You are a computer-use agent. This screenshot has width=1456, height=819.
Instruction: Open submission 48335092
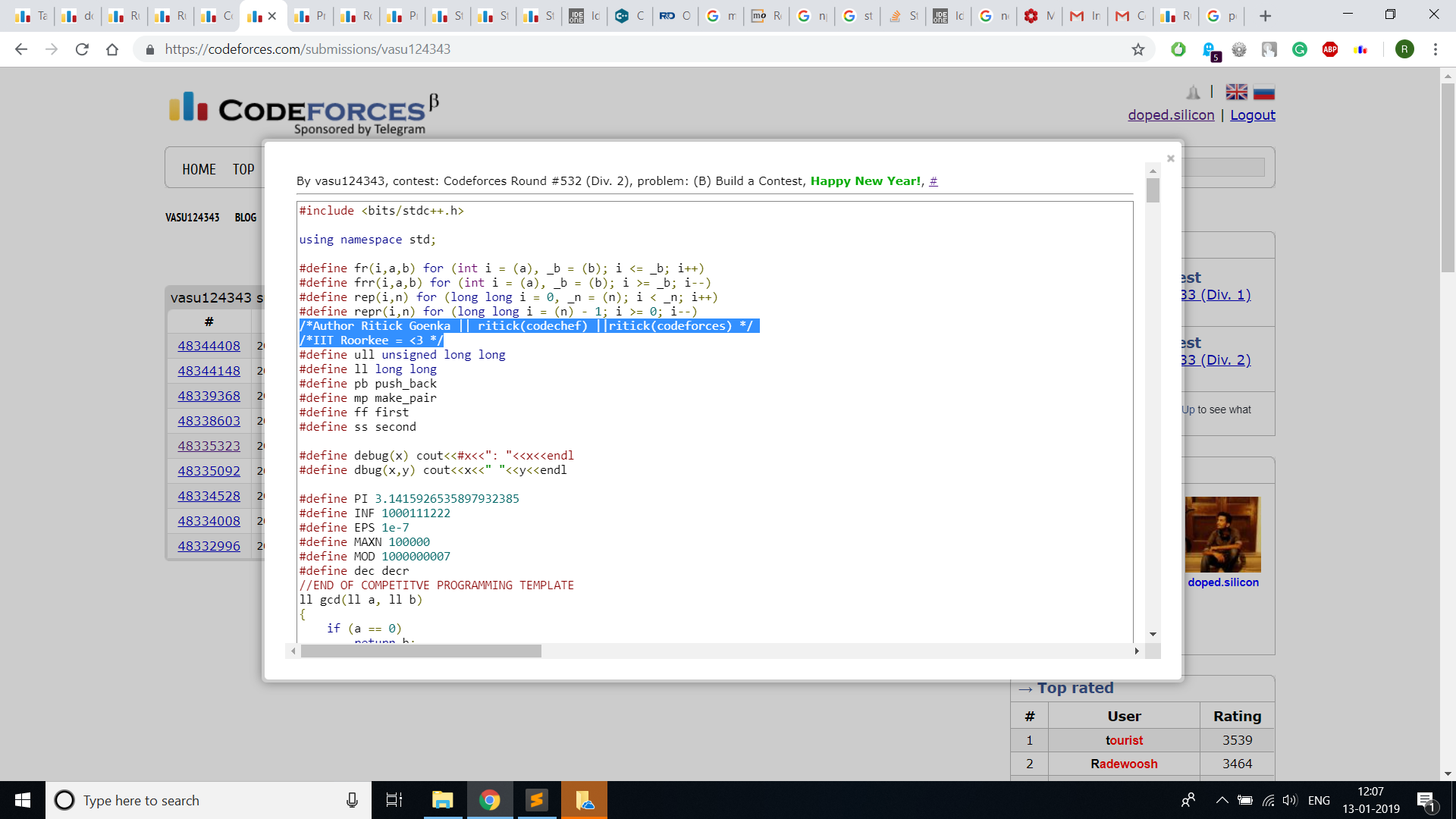tap(209, 471)
